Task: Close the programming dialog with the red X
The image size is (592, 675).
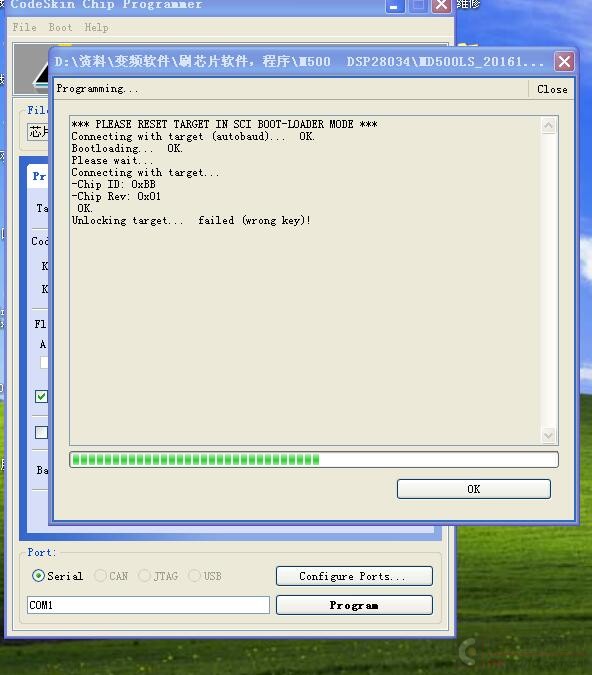Action: [x=564, y=62]
